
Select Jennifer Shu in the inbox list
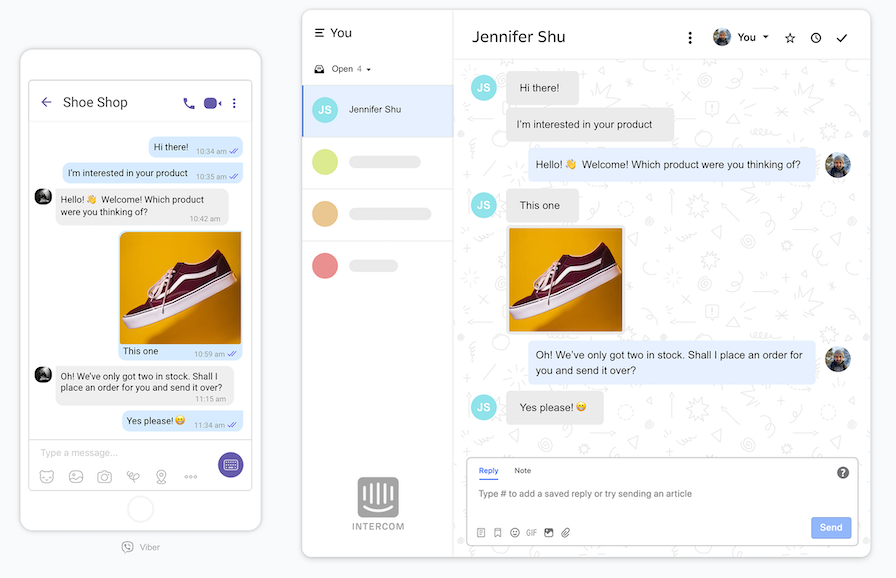378,110
